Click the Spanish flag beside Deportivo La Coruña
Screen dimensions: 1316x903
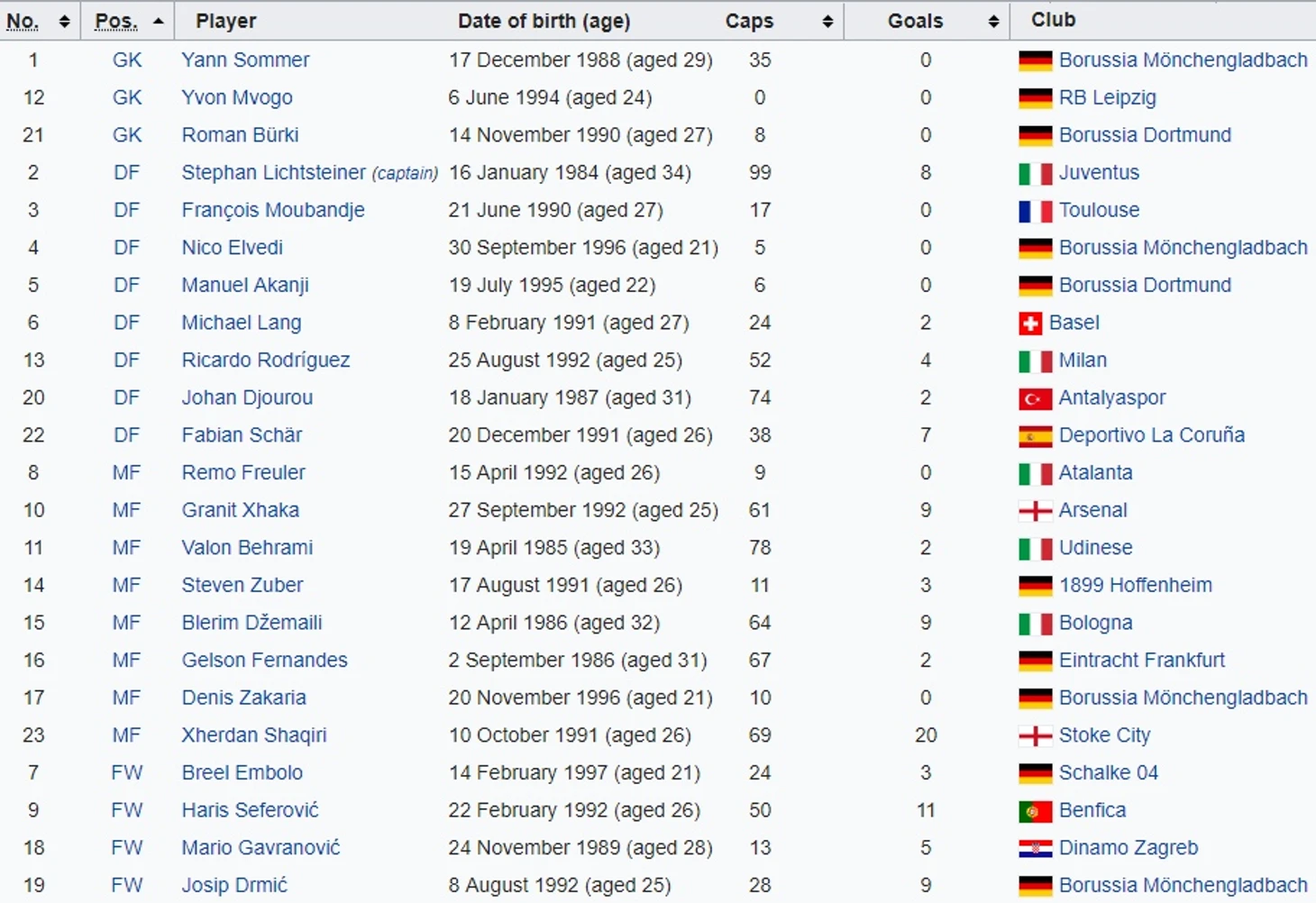click(1035, 436)
